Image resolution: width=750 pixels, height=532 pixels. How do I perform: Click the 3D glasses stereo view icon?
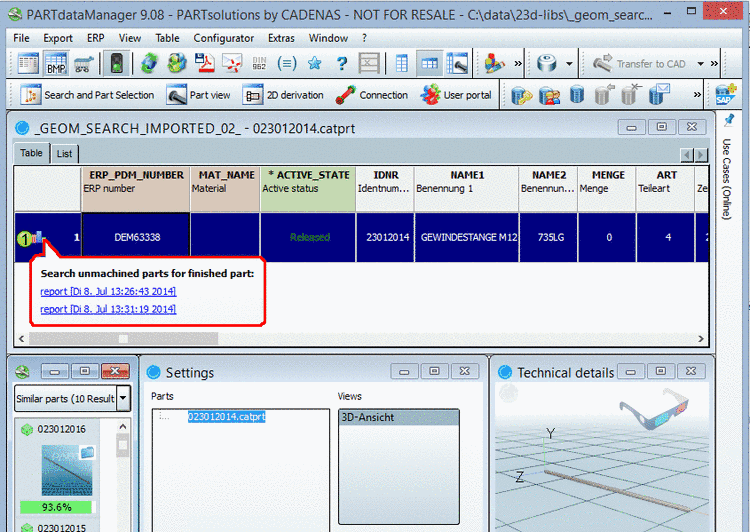point(654,408)
